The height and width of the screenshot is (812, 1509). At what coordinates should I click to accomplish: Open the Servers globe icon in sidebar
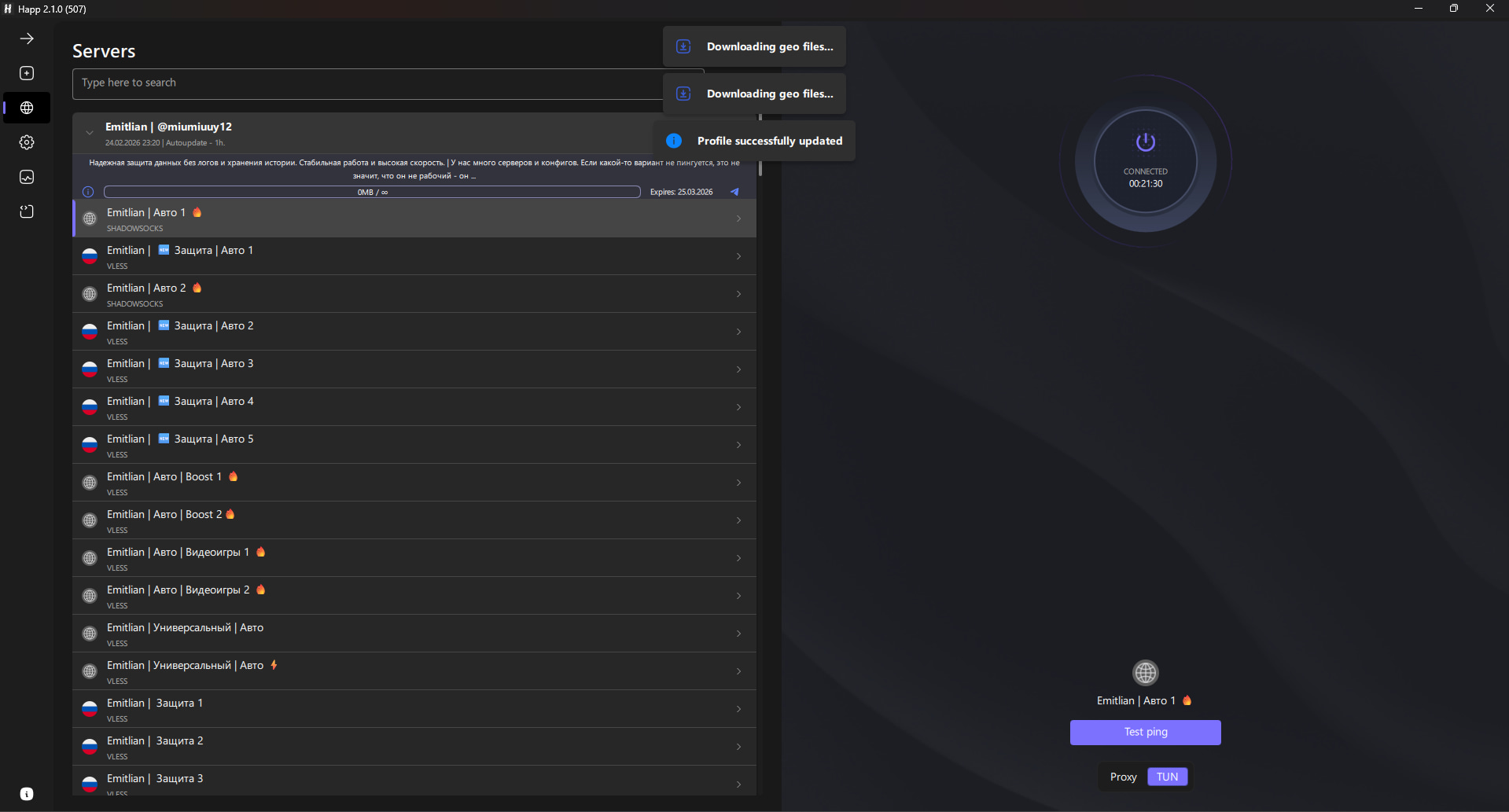tap(27, 108)
